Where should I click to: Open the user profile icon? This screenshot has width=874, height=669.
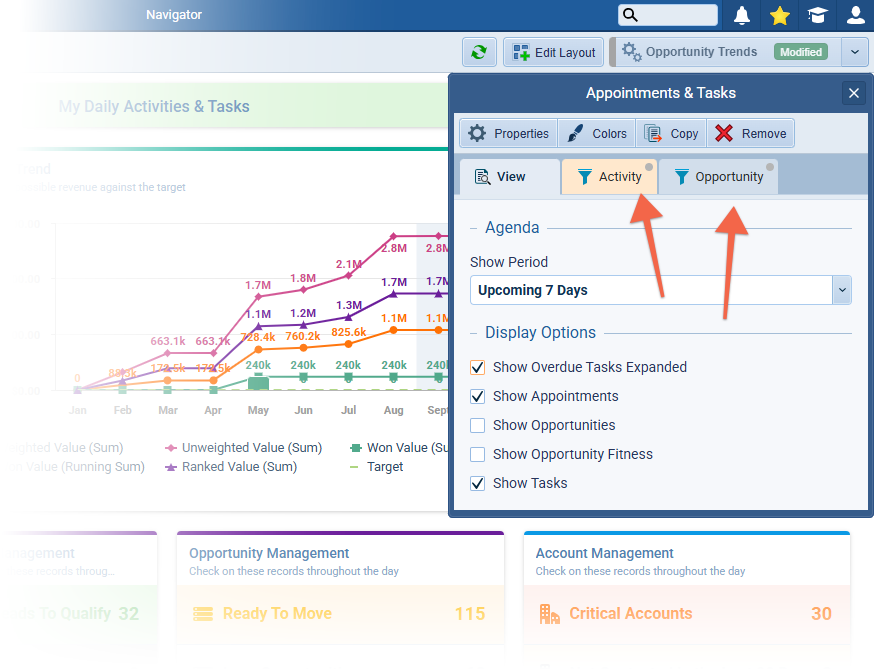coord(855,15)
